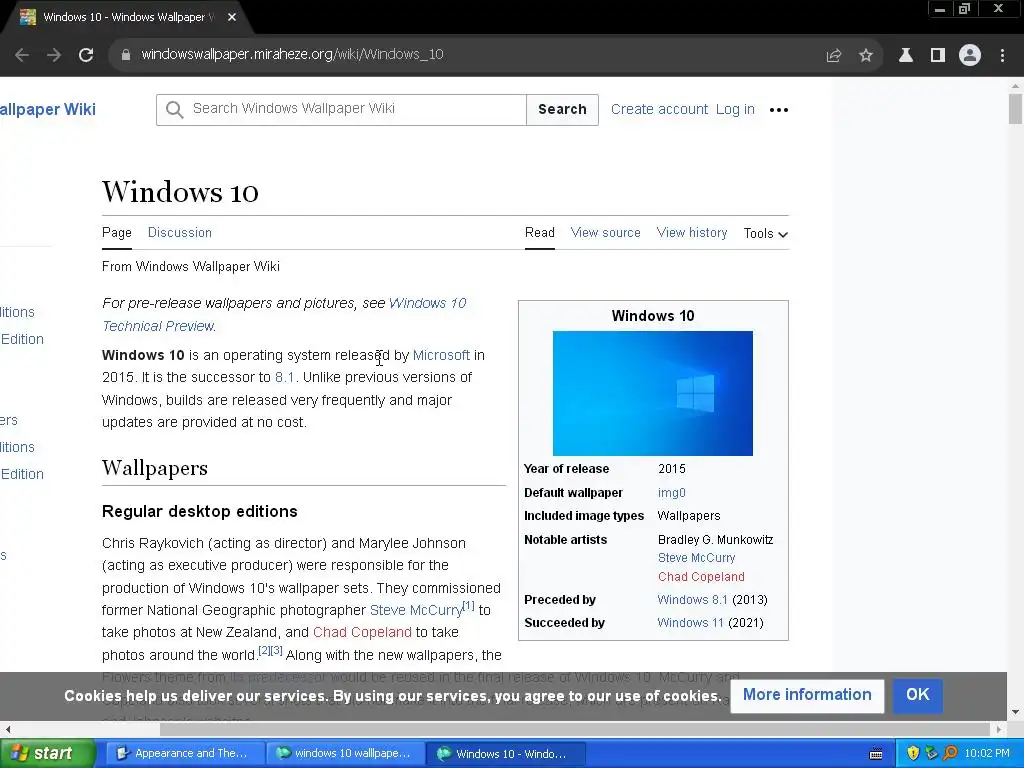Open Steve McCurry link in article text

click(x=416, y=611)
